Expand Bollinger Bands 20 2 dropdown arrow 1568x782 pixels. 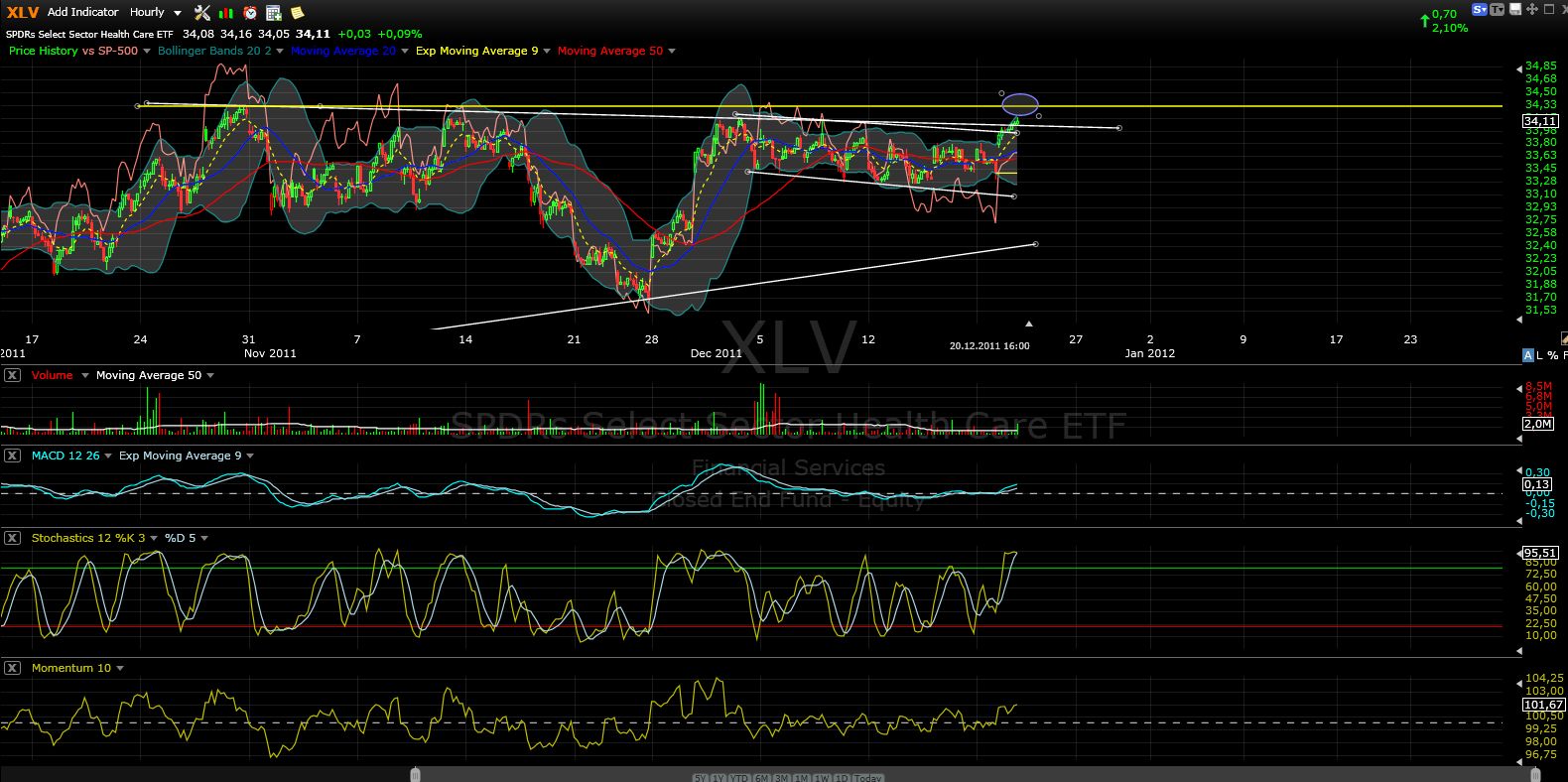[280, 51]
